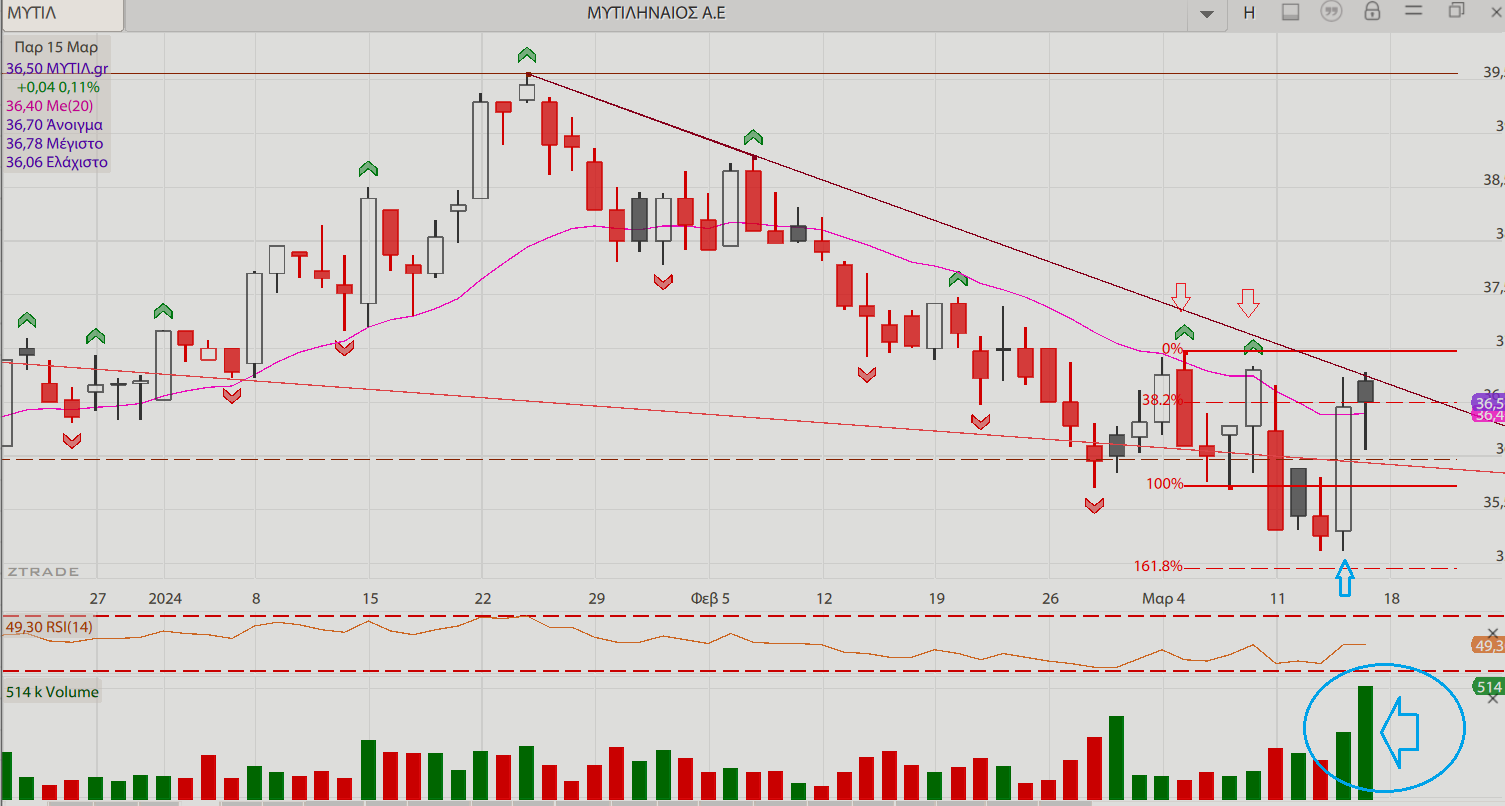Select the 38.2% Fibonacci level label
This screenshot has height=806, width=1505.
(x=1162, y=400)
